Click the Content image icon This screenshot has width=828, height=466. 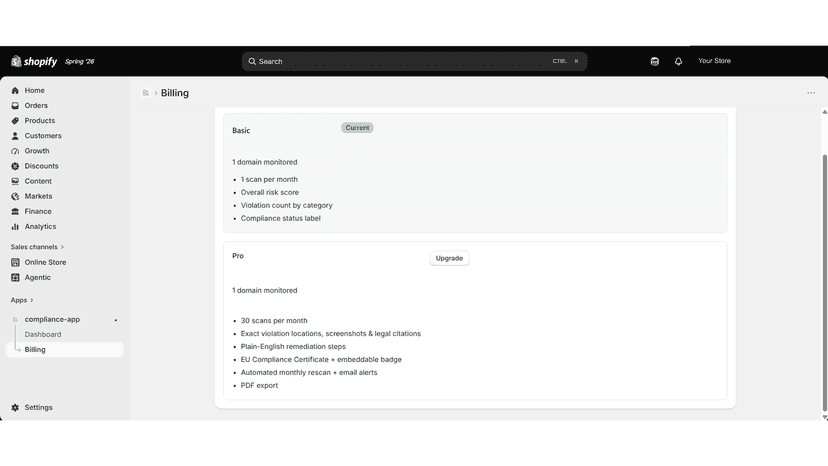coord(15,181)
